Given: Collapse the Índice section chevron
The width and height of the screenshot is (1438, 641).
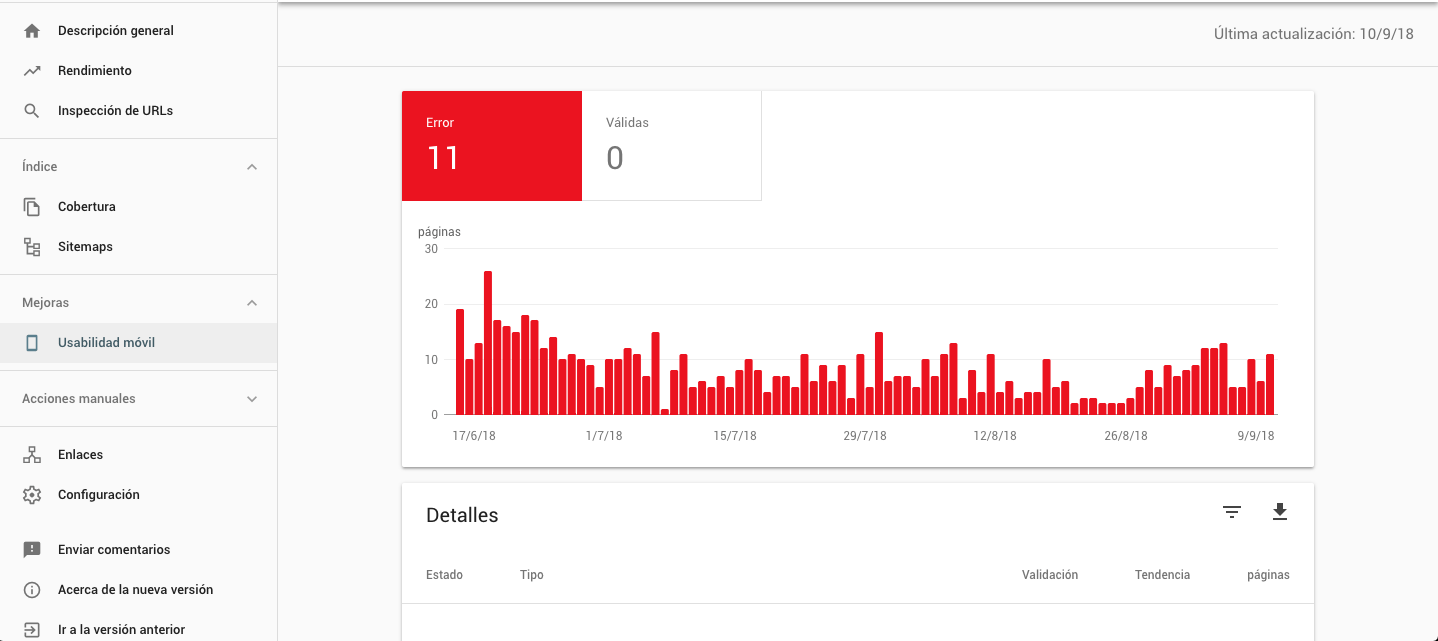Looking at the screenshot, I should (x=252, y=167).
